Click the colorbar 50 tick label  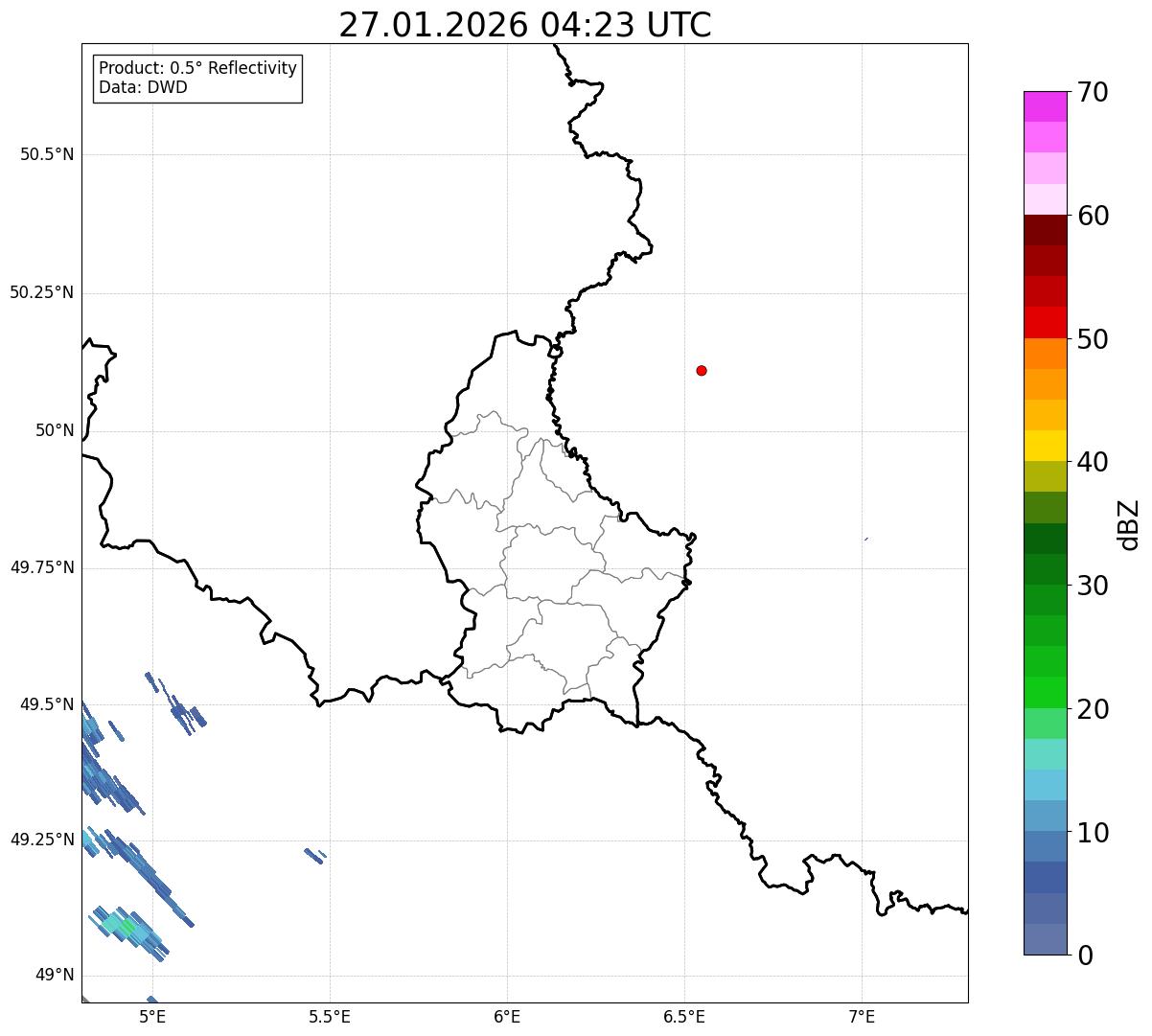(x=1092, y=339)
